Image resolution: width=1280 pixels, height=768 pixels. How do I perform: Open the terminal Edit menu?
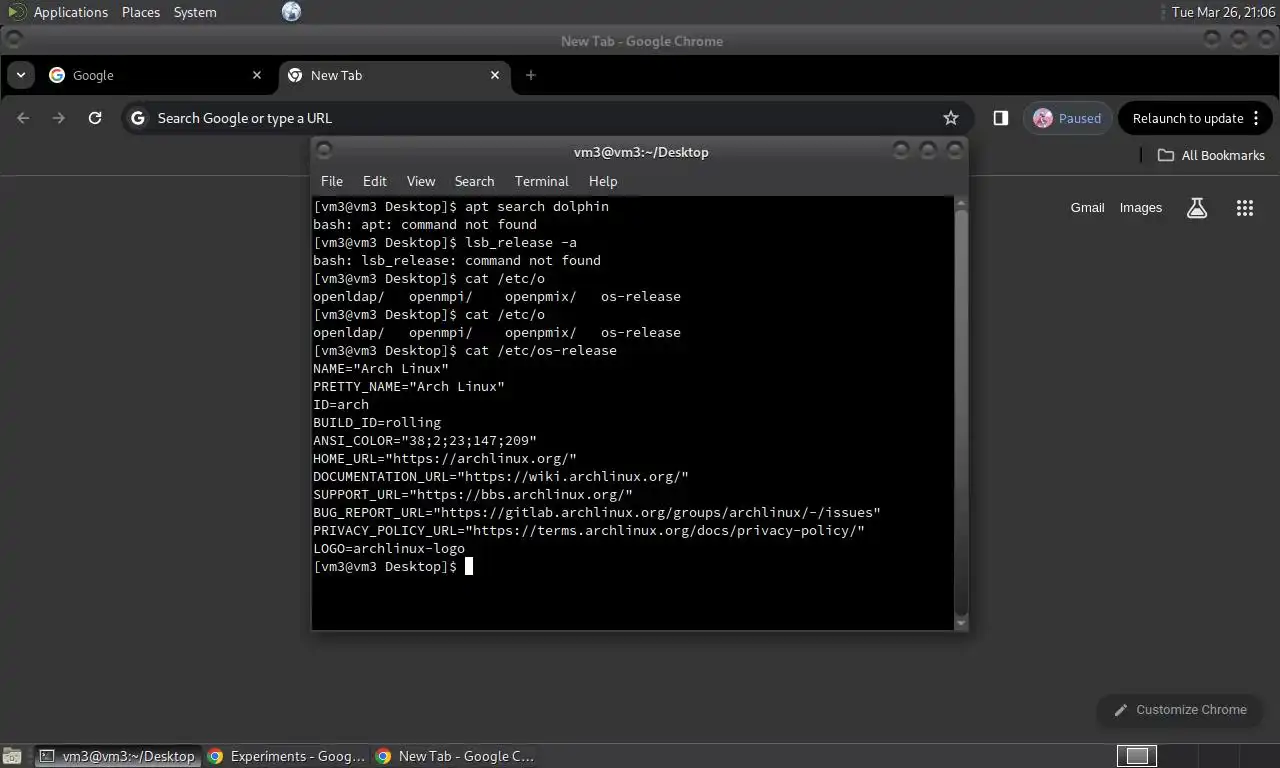(x=375, y=181)
